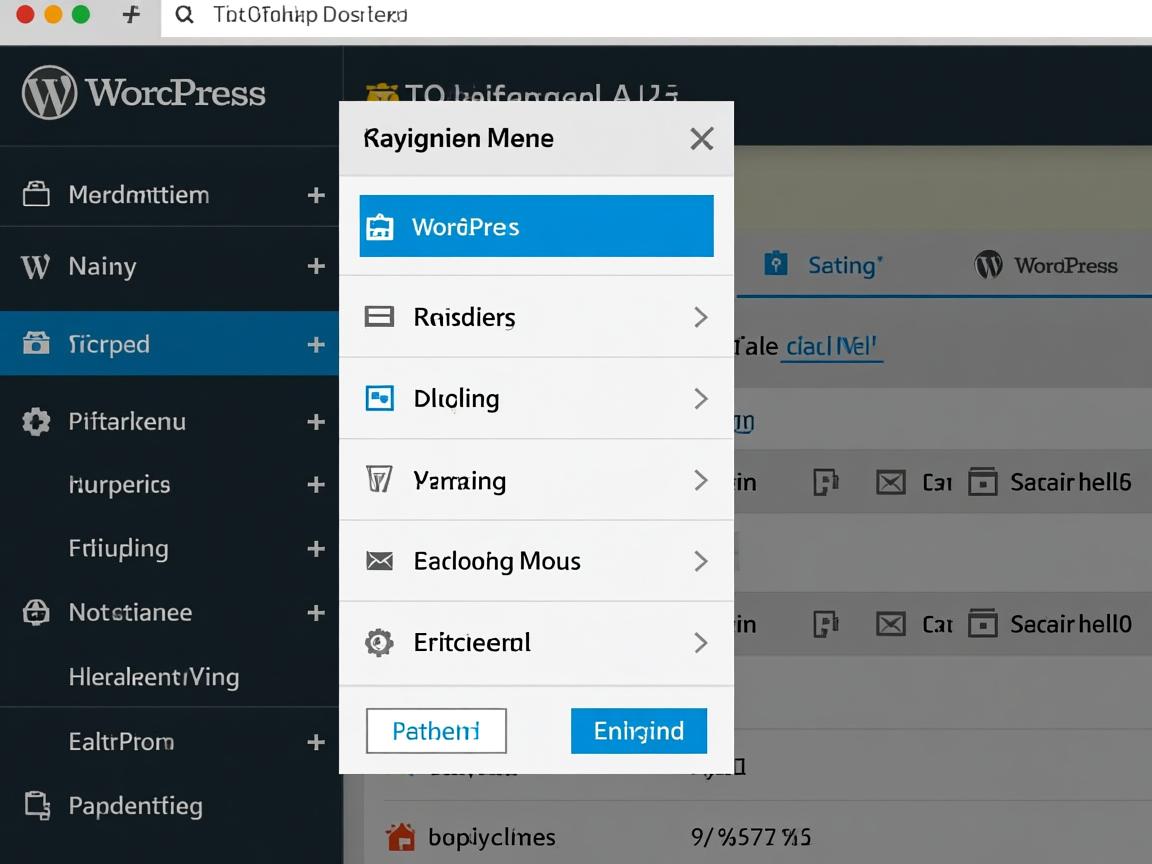1152x864 pixels.
Task: Open the Dlioling submenu arrow
Action: pos(701,398)
